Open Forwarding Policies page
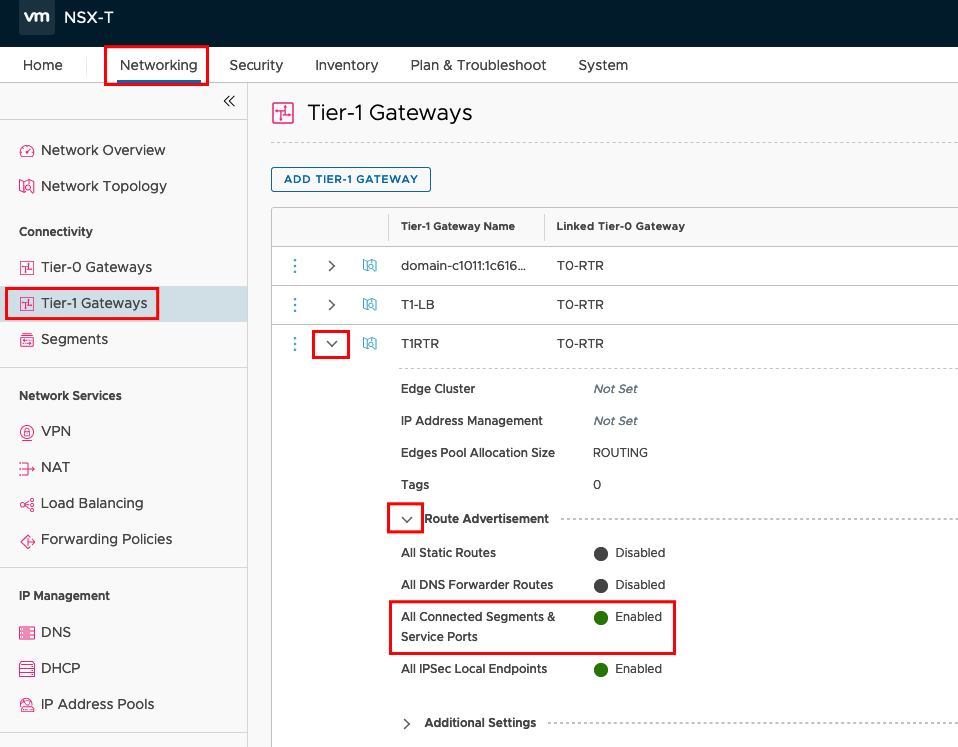The image size is (958, 747). click(107, 540)
